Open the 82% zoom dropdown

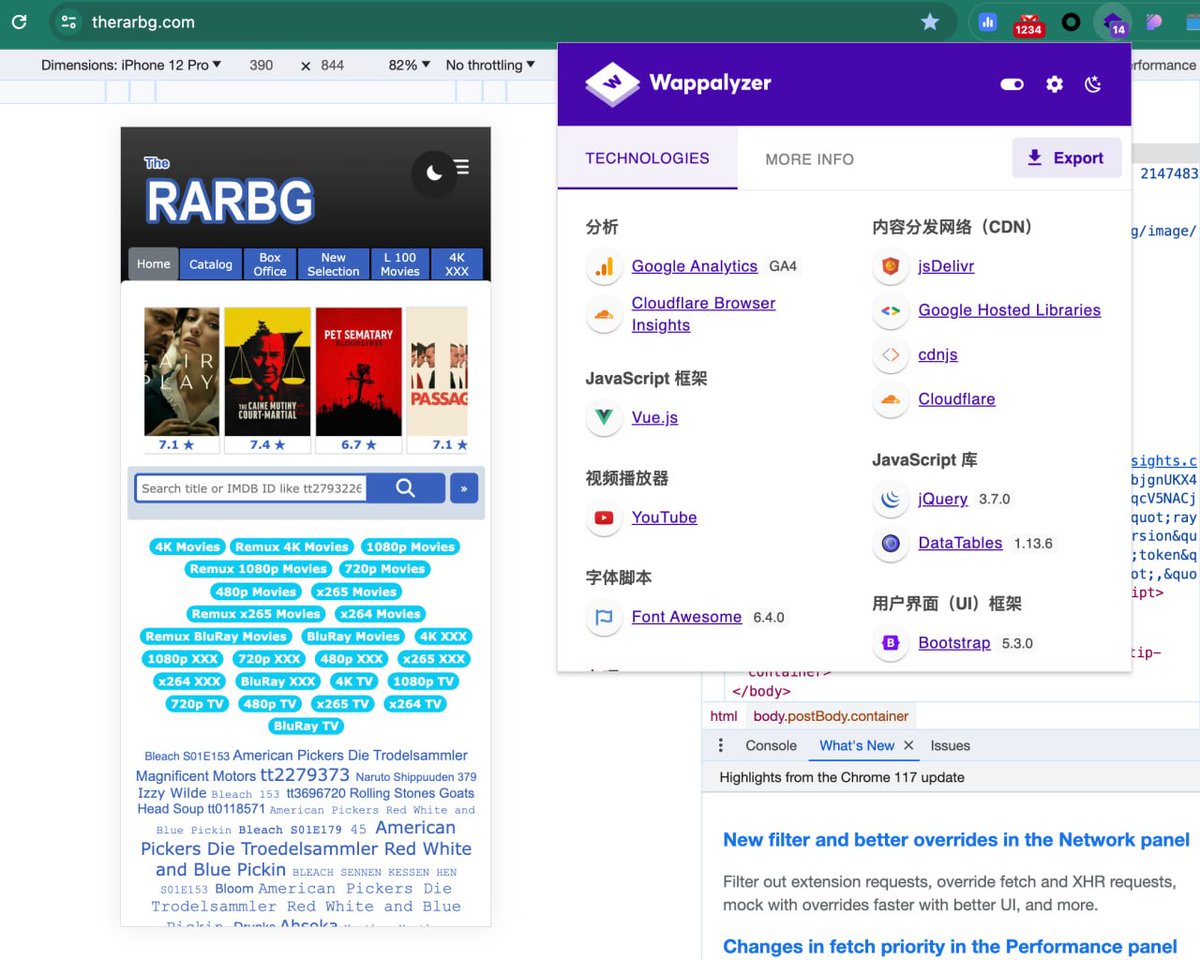(x=410, y=65)
